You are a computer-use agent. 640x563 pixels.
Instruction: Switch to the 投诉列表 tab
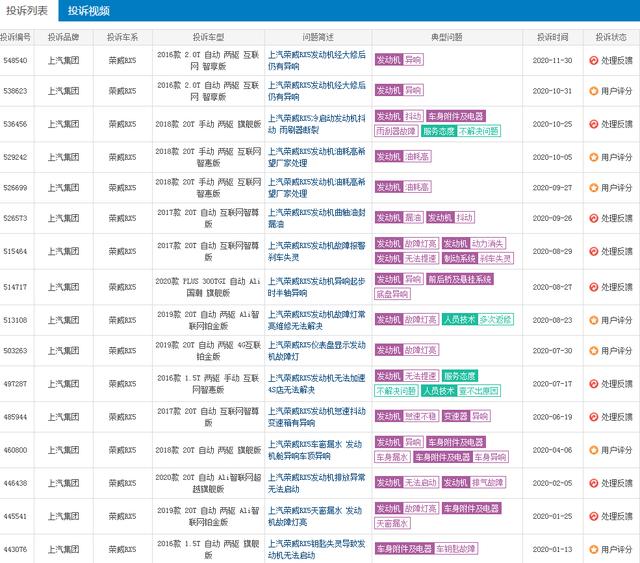(x=27, y=11)
